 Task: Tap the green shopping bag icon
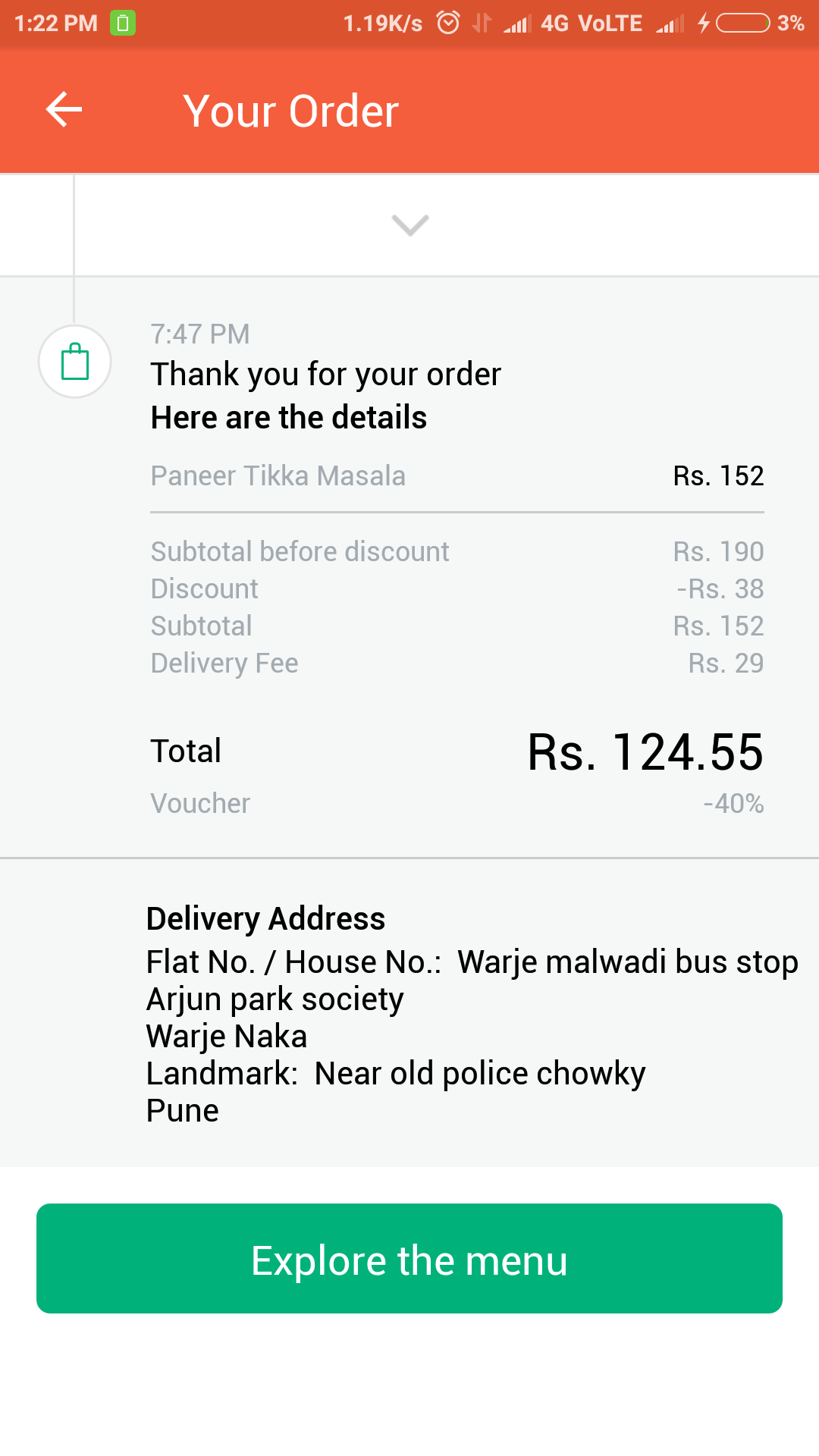point(75,362)
